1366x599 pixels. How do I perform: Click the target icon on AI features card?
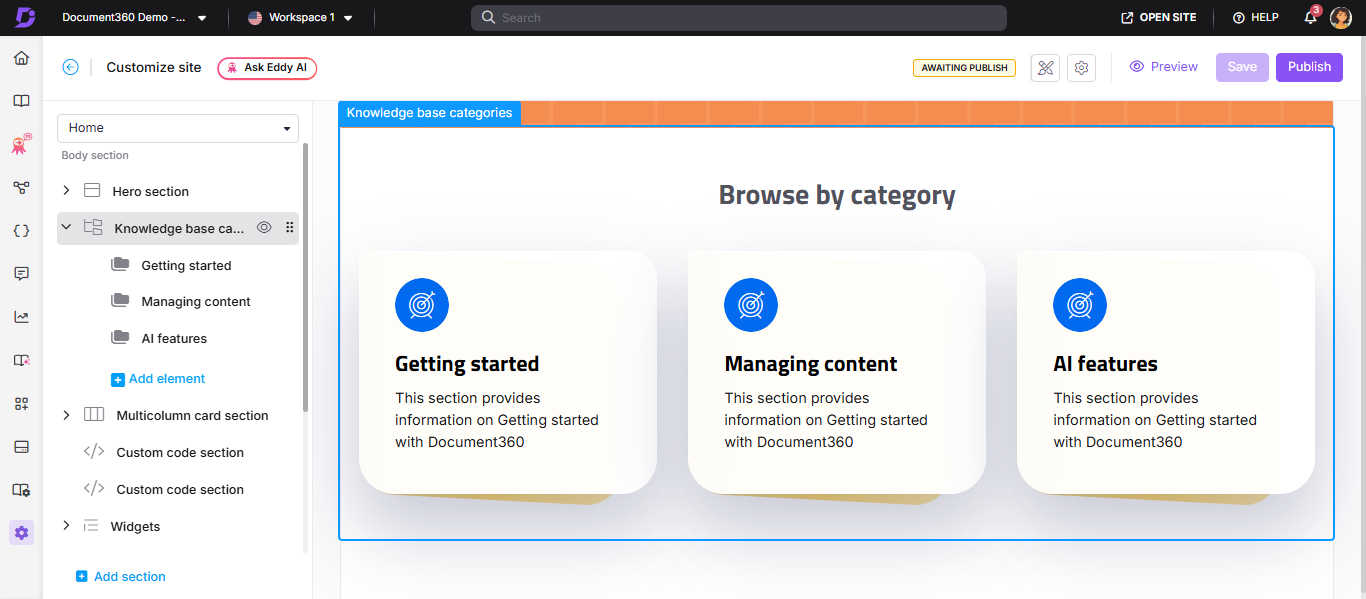pos(1080,305)
